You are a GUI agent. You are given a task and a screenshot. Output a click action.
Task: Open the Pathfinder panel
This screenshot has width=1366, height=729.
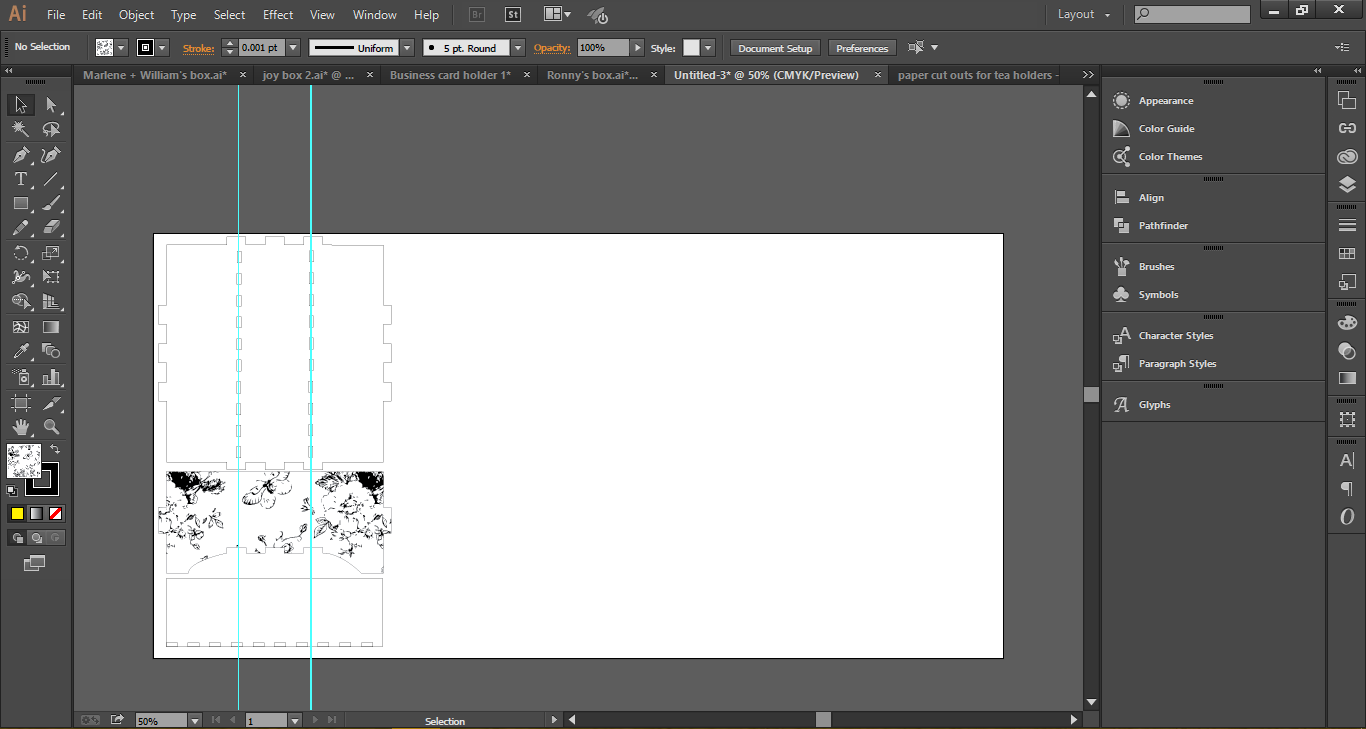1163,226
